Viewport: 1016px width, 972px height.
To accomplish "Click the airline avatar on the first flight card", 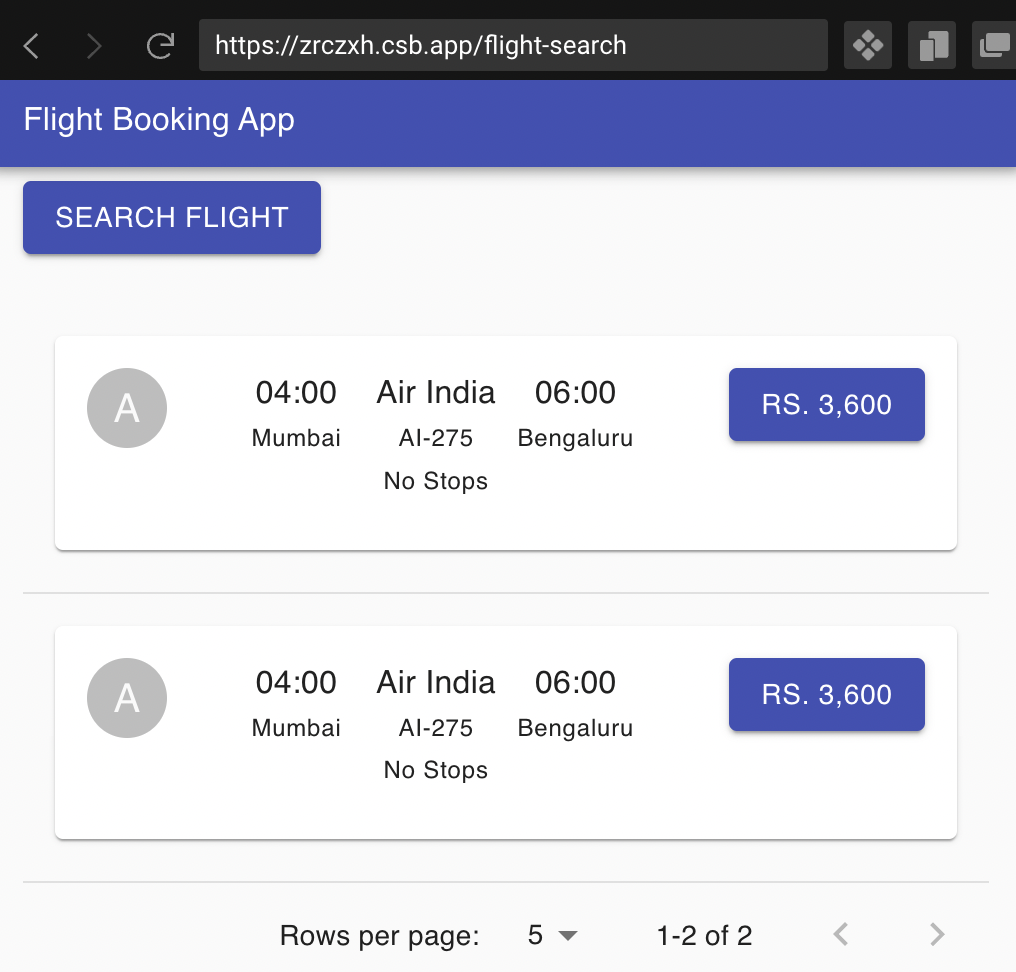I will pyautogui.click(x=127, y=408).
